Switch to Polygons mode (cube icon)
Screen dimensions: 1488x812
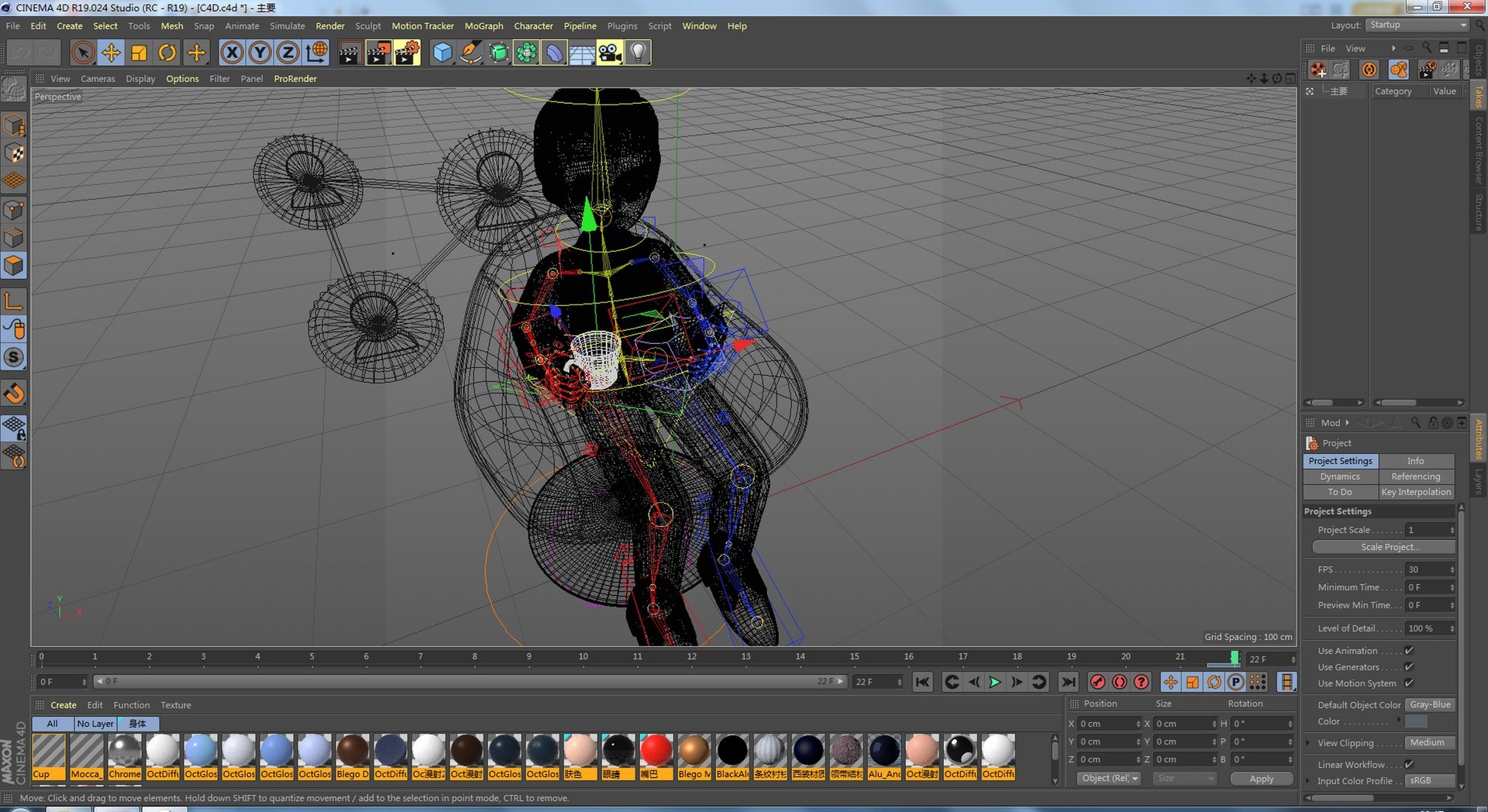14,266
